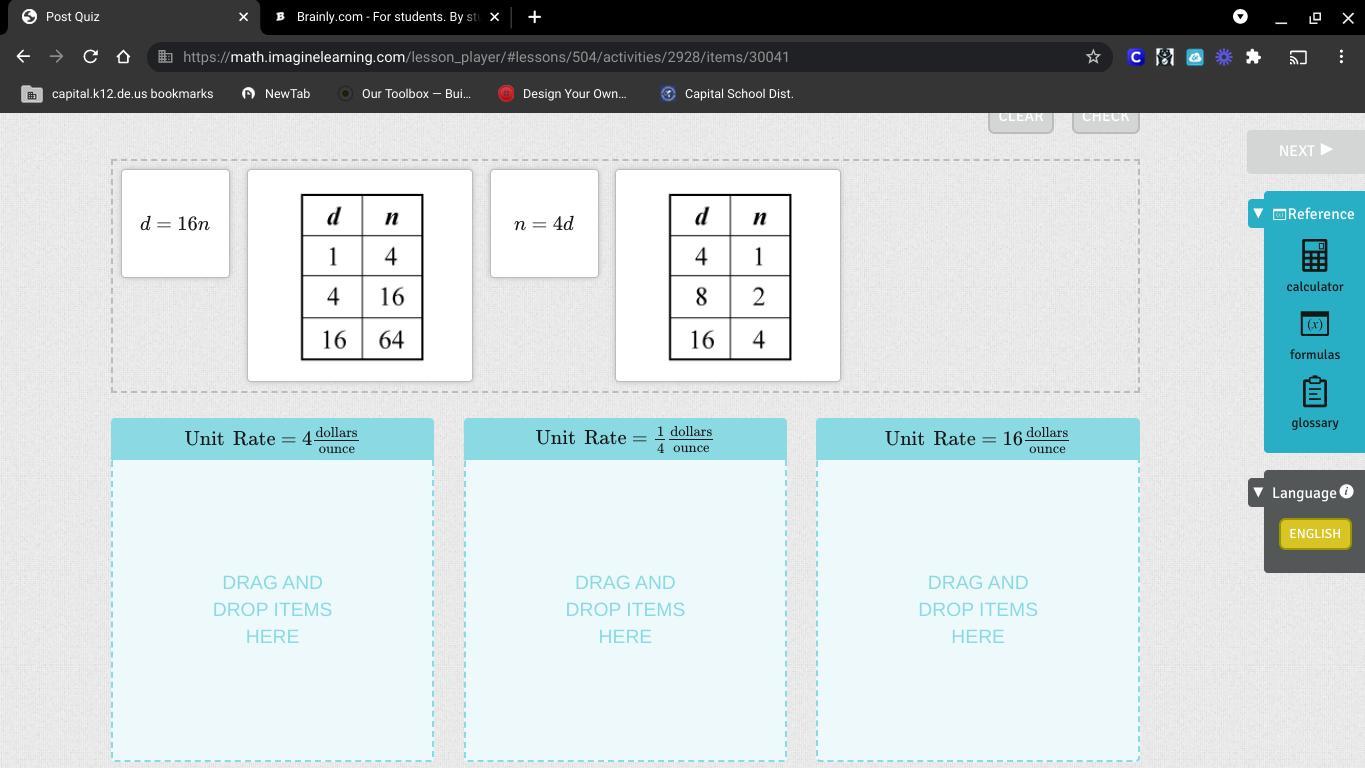Select the d = 16n equation card

pyautogui.click(x=175, y=224)
